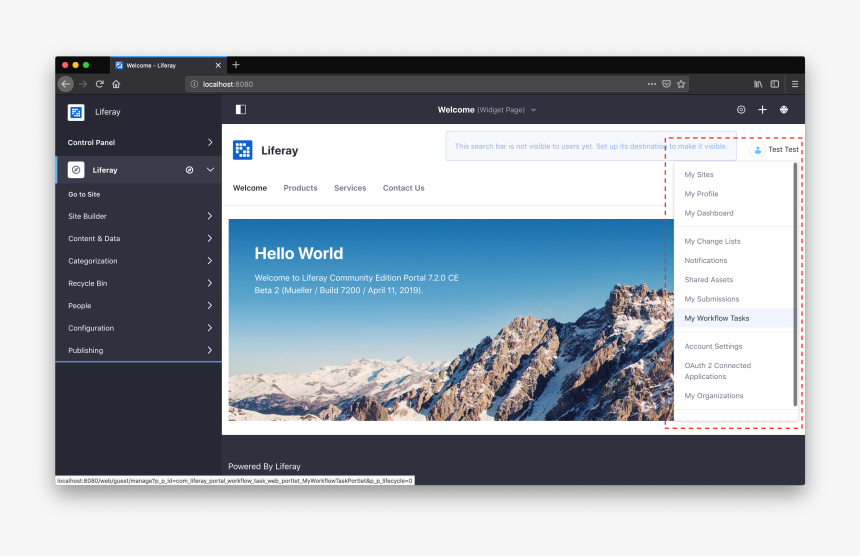This screenshot has height=556, width=860.
Task: Collapse the Liferay site section chevron
Action: coord(210,170)
